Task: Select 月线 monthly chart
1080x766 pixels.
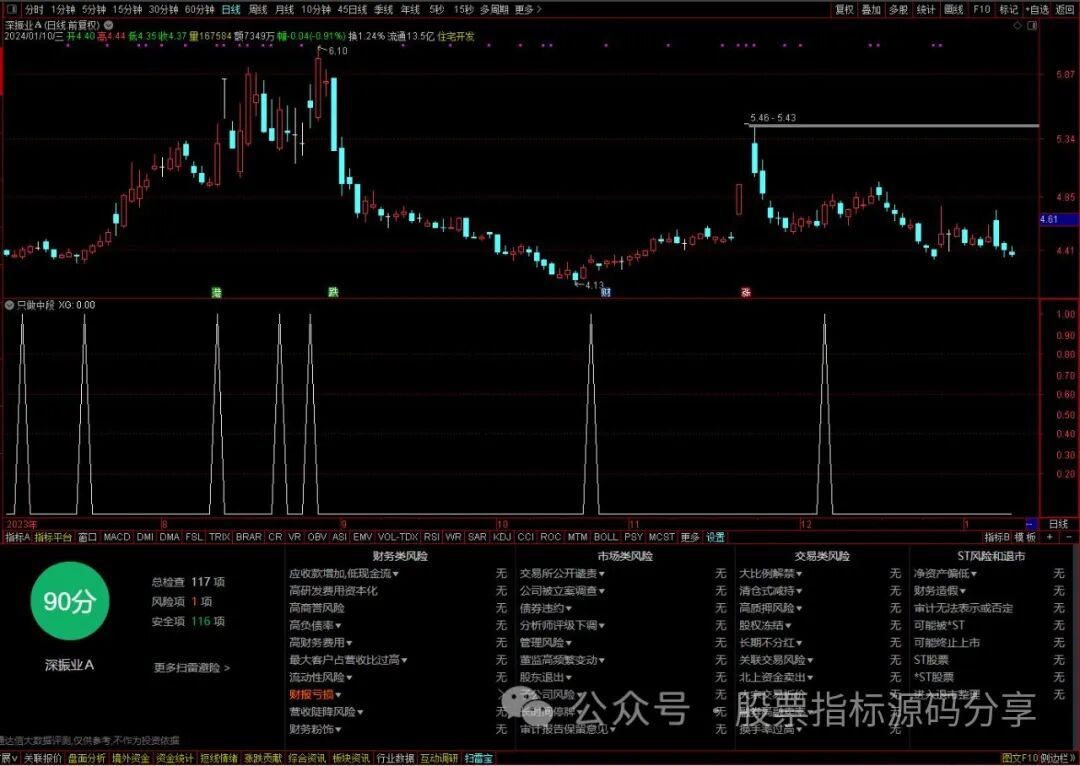Action: [284, 10]
